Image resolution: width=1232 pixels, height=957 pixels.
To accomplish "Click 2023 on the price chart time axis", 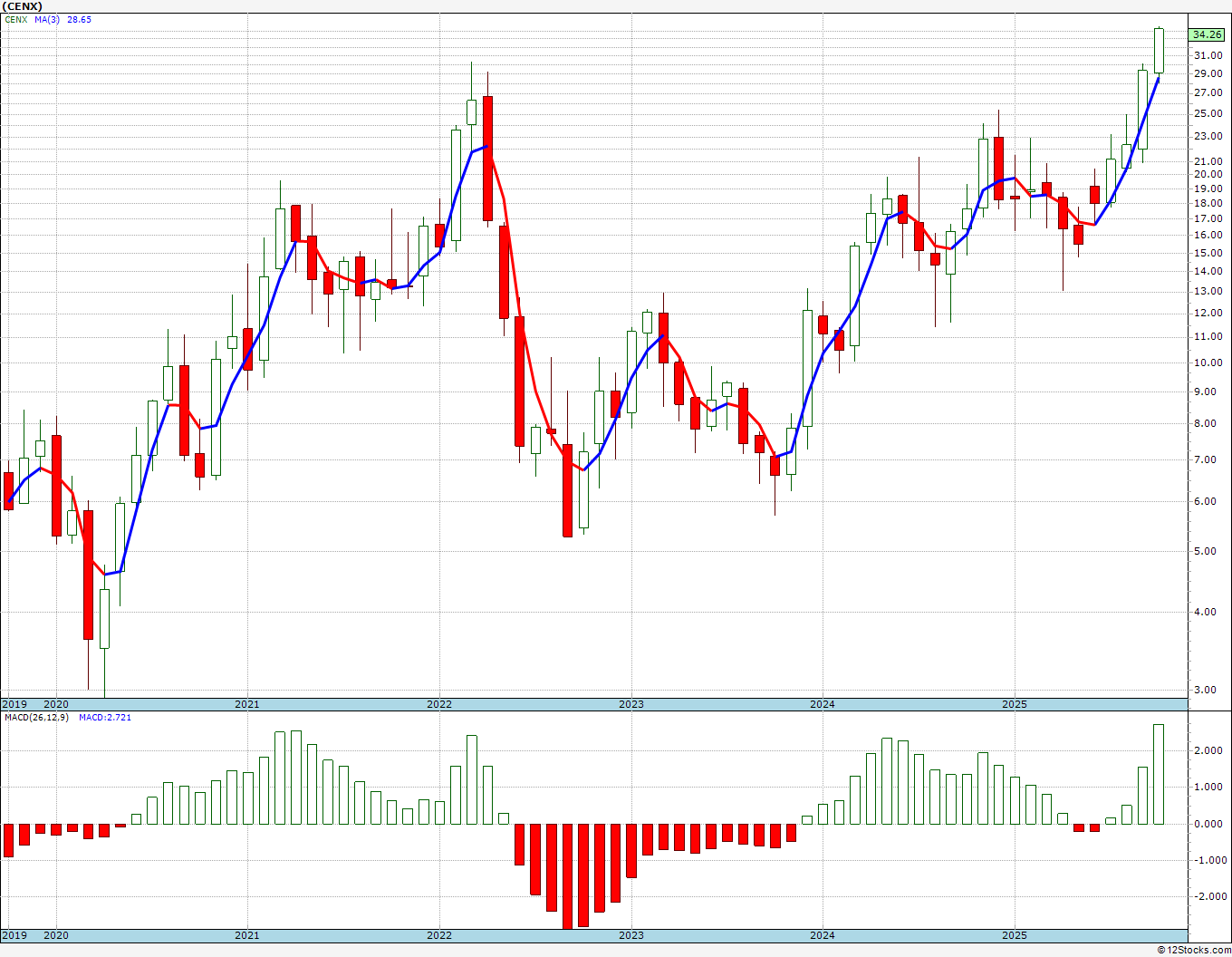I will tap(631, 704).
